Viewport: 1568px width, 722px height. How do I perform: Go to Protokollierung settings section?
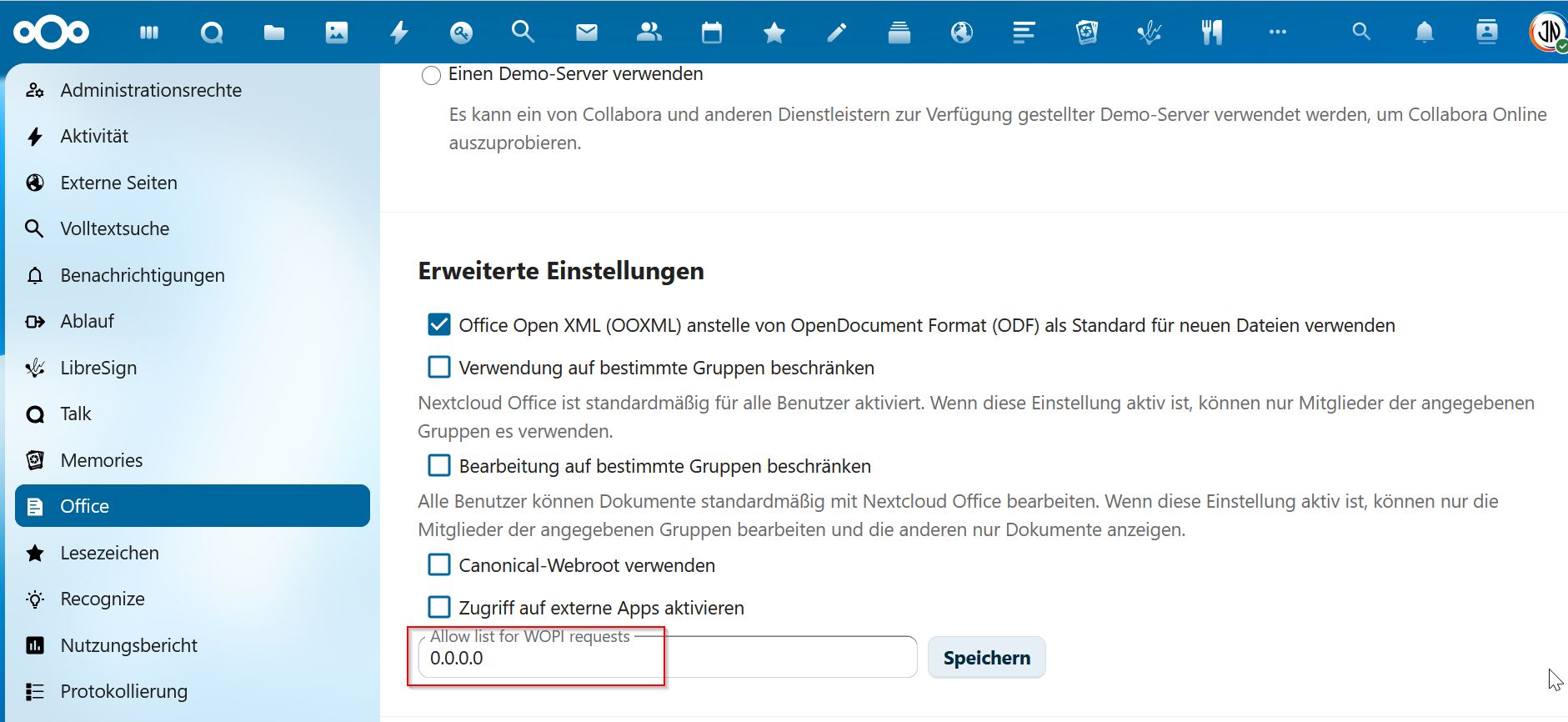(x=123, y=691)
